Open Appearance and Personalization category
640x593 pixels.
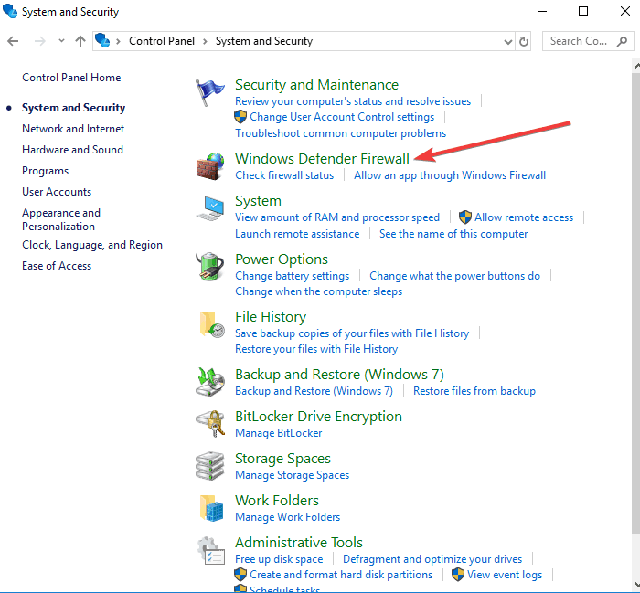[x=61, y=220]
